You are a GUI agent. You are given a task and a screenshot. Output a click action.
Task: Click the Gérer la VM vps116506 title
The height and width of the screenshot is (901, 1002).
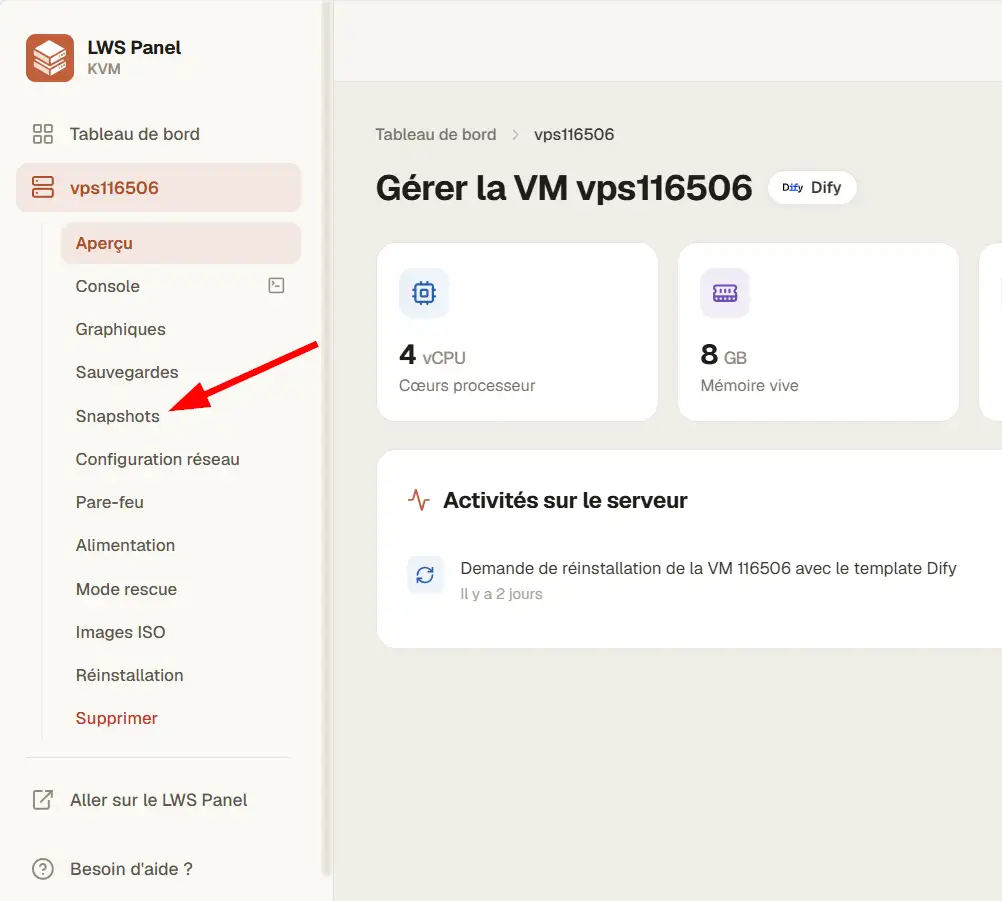(564, 188)
